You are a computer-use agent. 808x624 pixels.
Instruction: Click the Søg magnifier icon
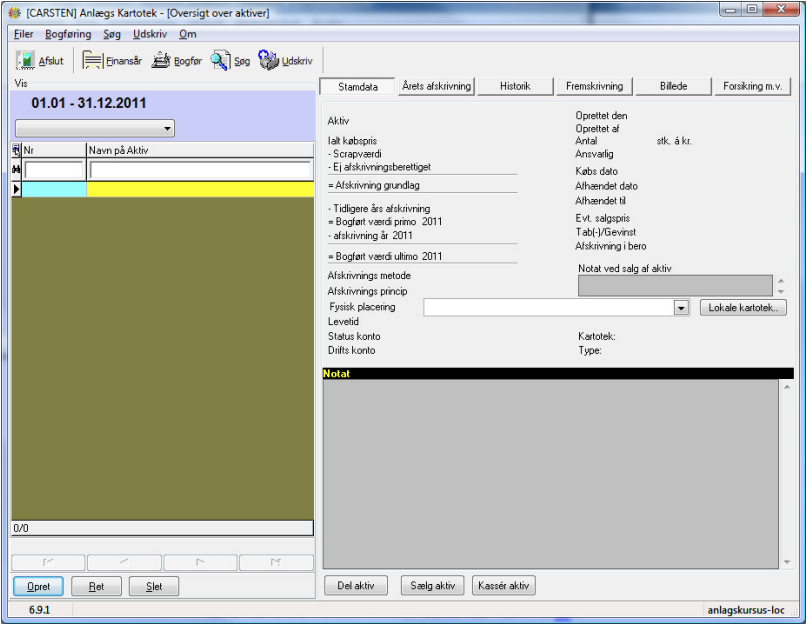tap(220, 60)
